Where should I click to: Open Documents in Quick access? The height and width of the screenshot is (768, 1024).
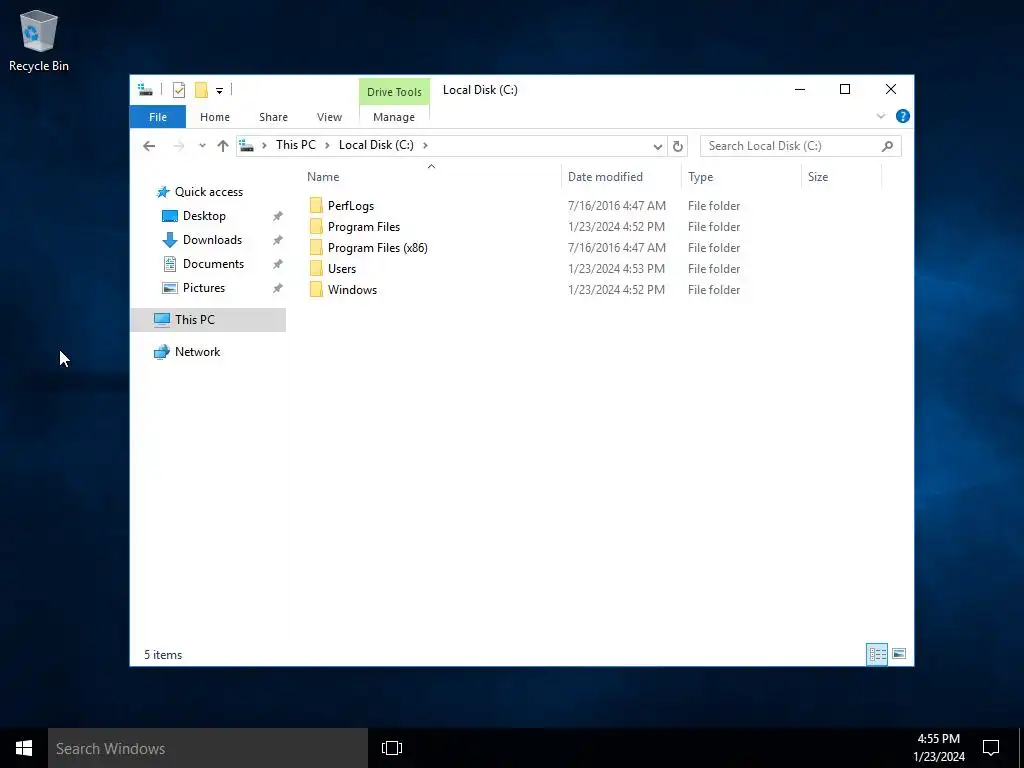[213, 264]
